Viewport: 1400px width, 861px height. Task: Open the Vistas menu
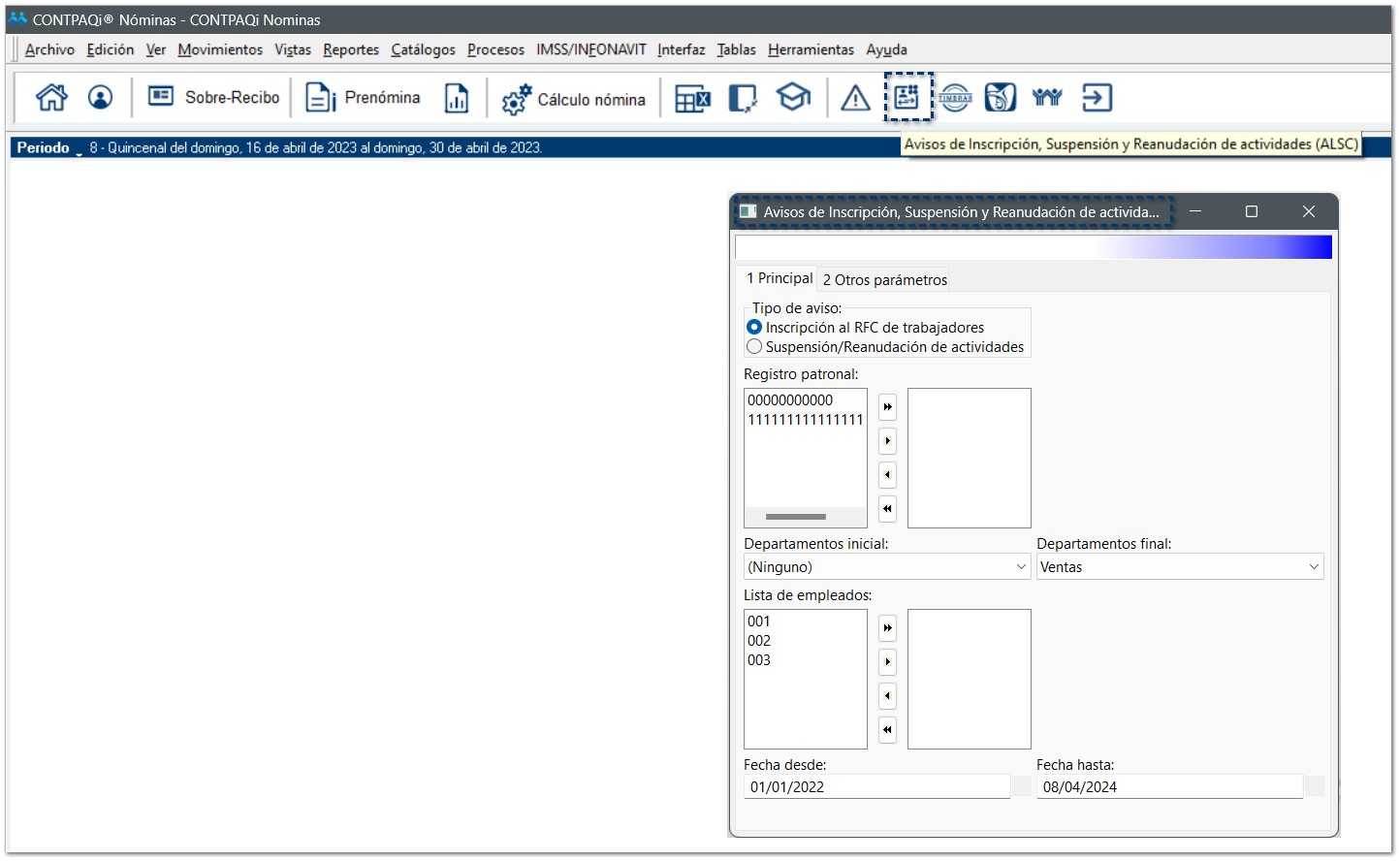click(293, 49)
